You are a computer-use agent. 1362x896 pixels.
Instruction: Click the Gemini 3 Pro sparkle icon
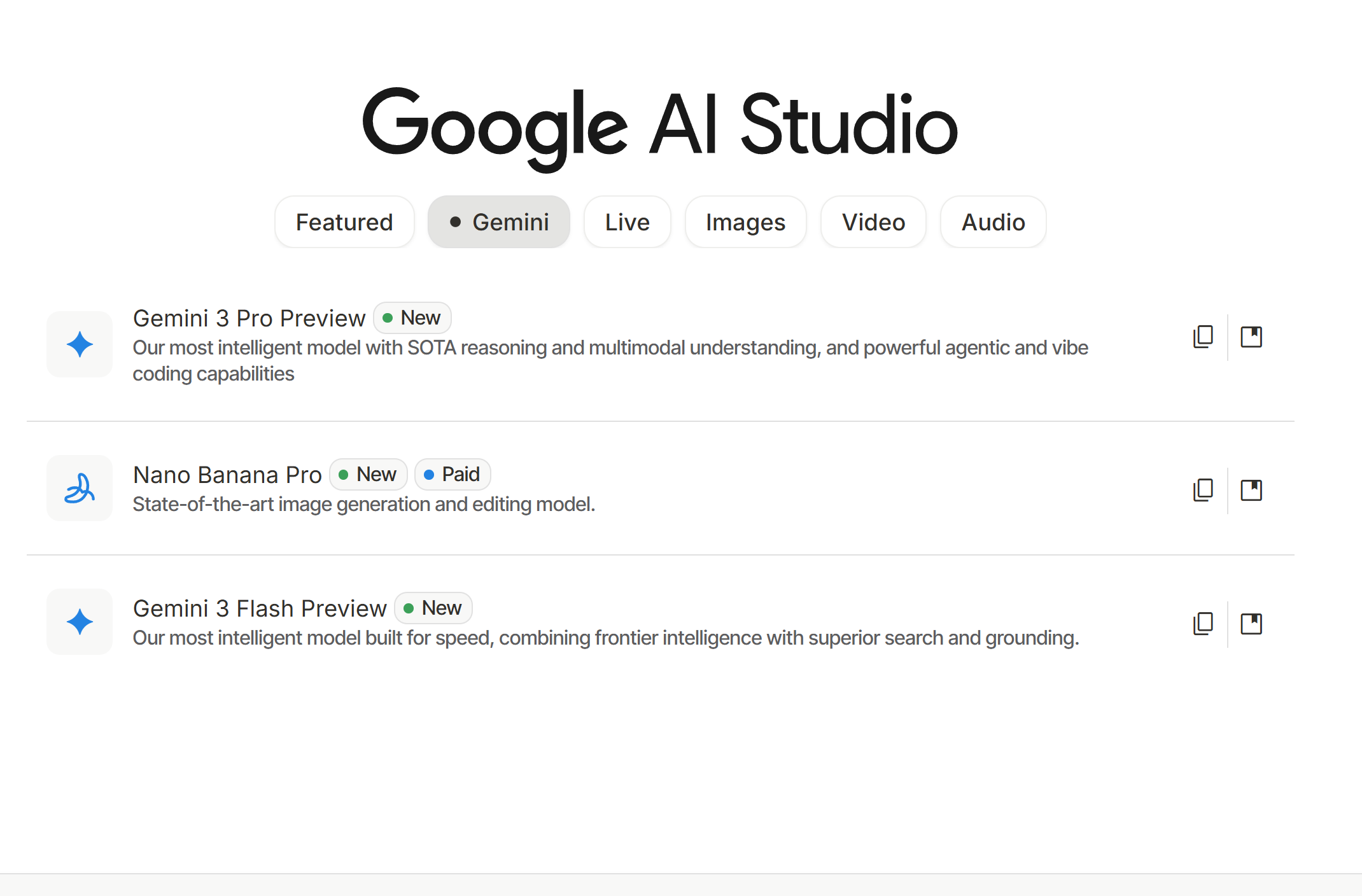(x=80, y=344)
